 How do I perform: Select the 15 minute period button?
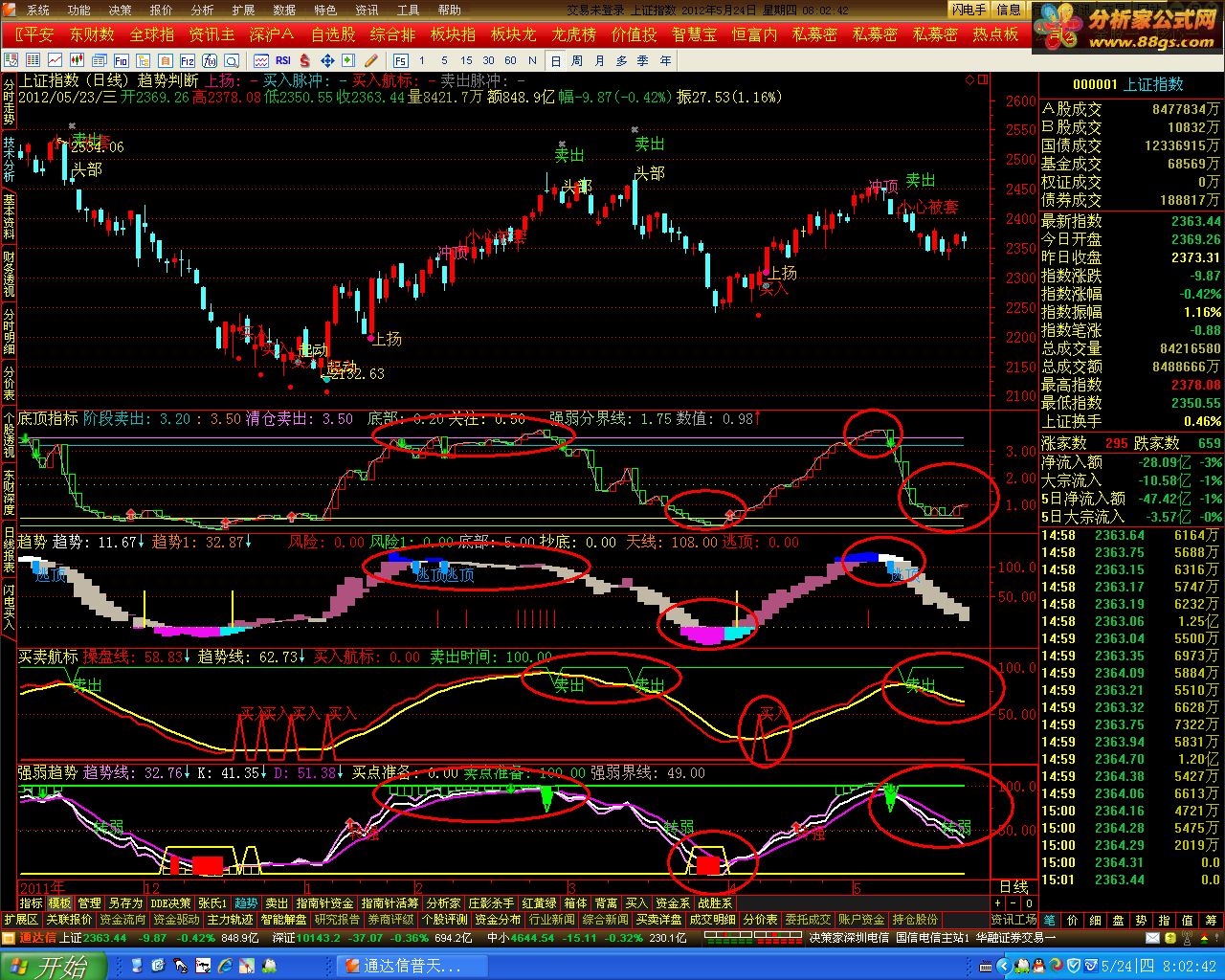click(466, 60)
